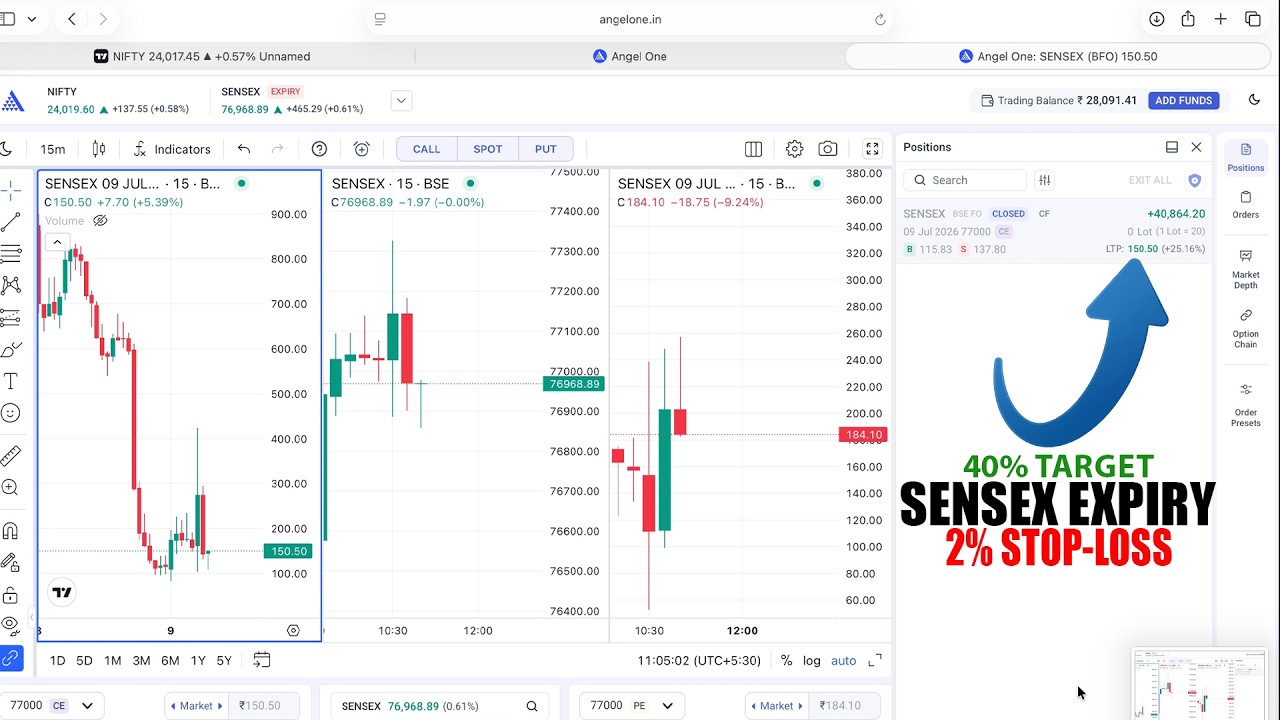Open the time axis settings gear
1280x720 pixels.
[293, 631]
